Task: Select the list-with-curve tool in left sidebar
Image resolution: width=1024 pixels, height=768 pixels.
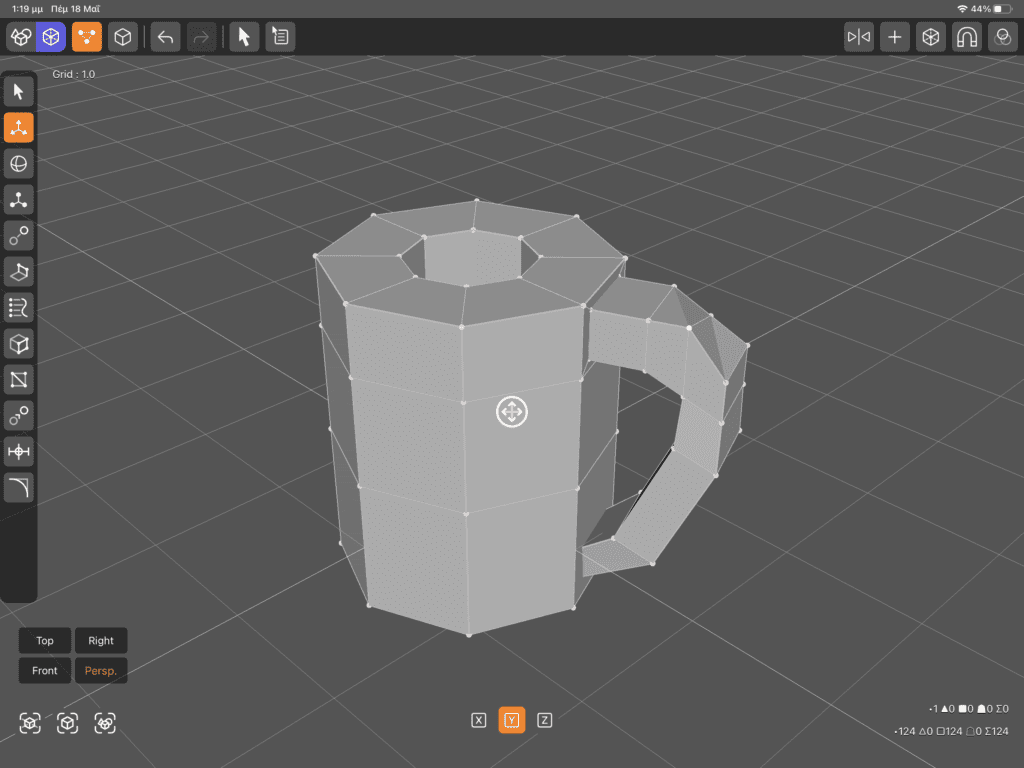Action: [x=19, y=308]
